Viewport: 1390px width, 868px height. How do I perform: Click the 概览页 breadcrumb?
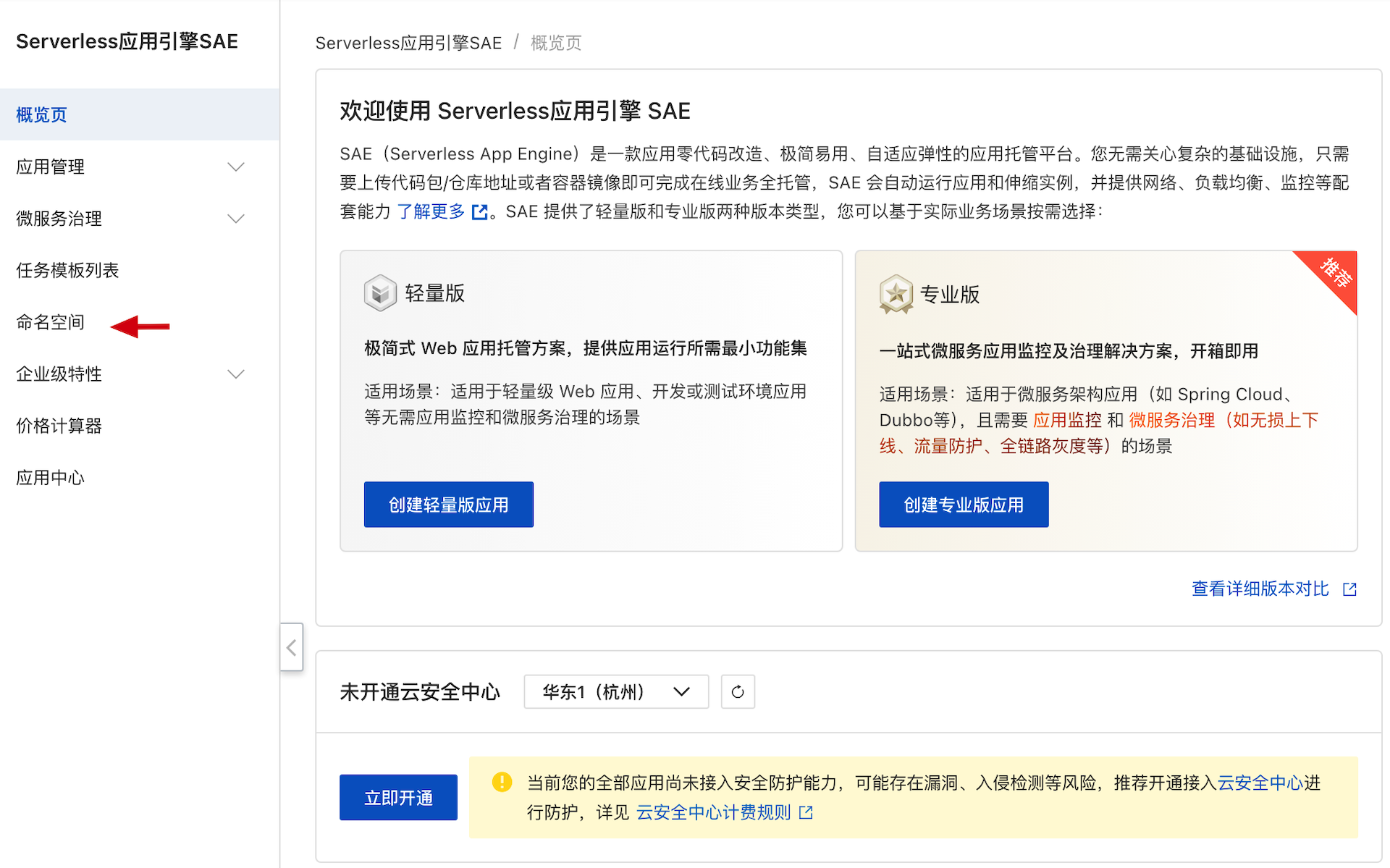556,43
